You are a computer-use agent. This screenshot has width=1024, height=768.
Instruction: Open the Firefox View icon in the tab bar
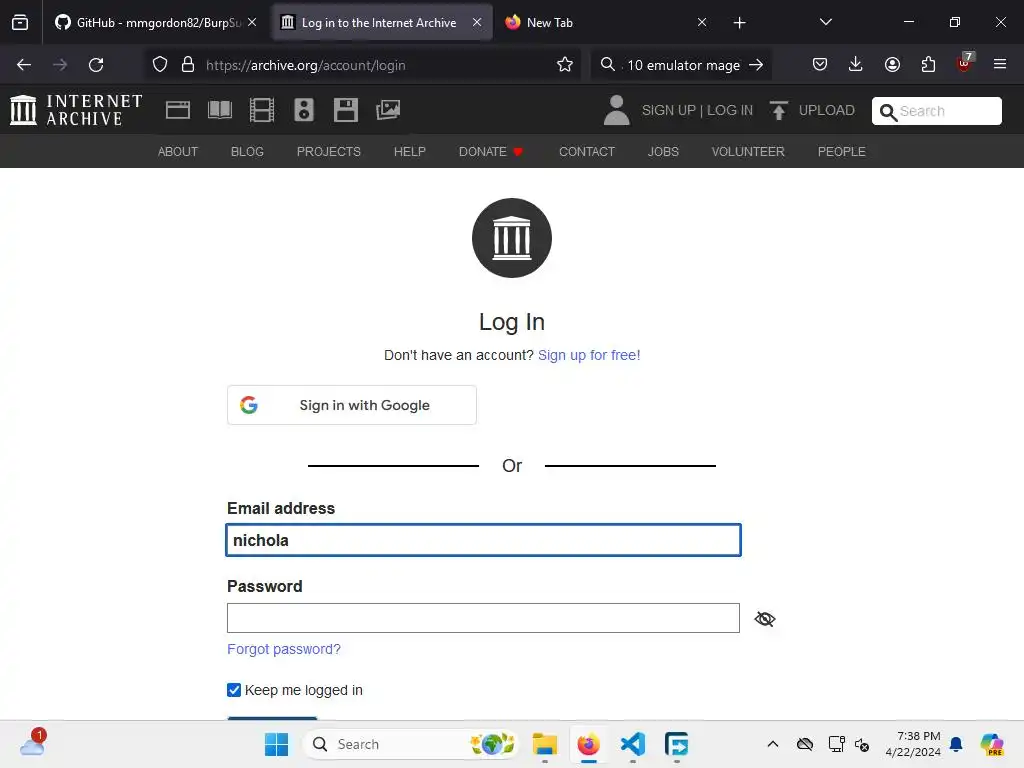(20, 22)
